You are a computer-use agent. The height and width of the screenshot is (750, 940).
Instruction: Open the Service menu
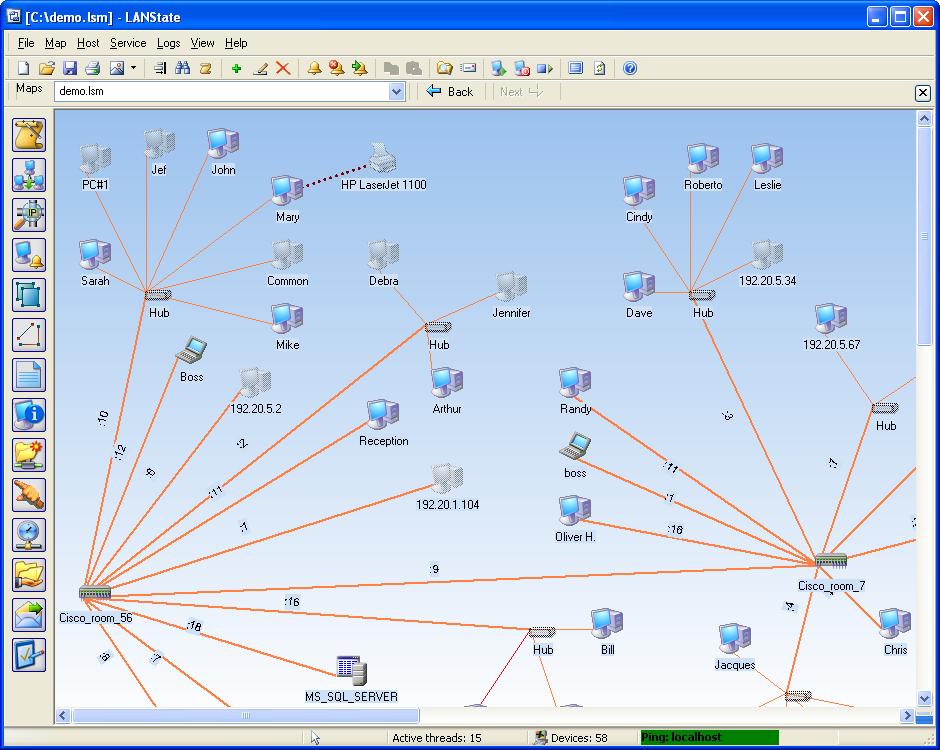(x=128, y=43)
